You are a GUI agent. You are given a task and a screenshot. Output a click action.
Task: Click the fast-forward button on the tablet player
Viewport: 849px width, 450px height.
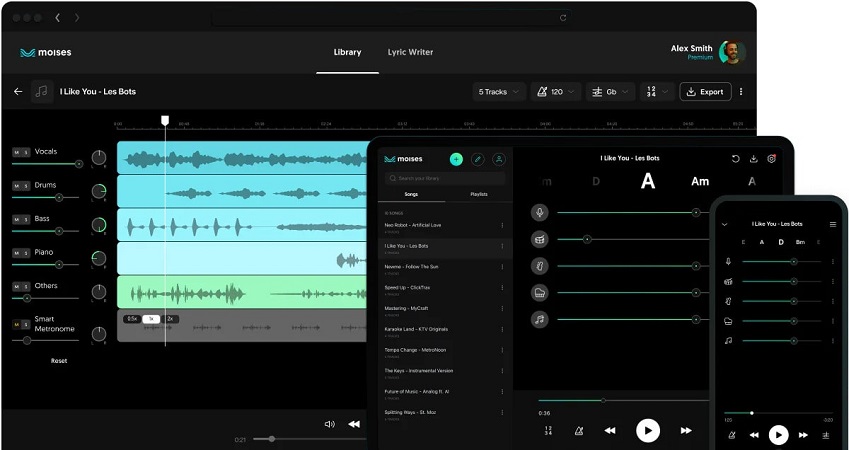tap(686, 431)
